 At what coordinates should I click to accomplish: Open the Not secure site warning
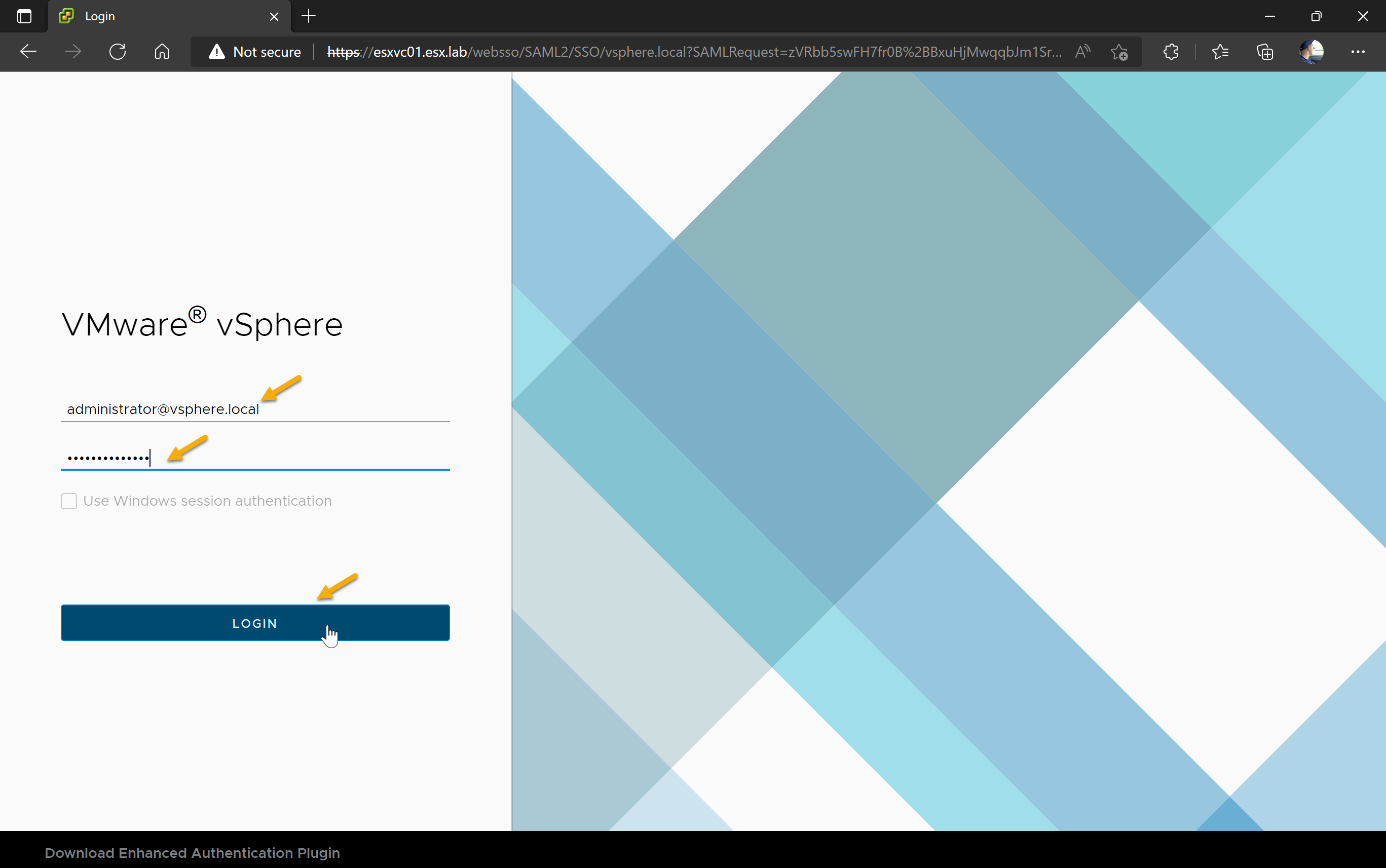(x=255, y=52)
